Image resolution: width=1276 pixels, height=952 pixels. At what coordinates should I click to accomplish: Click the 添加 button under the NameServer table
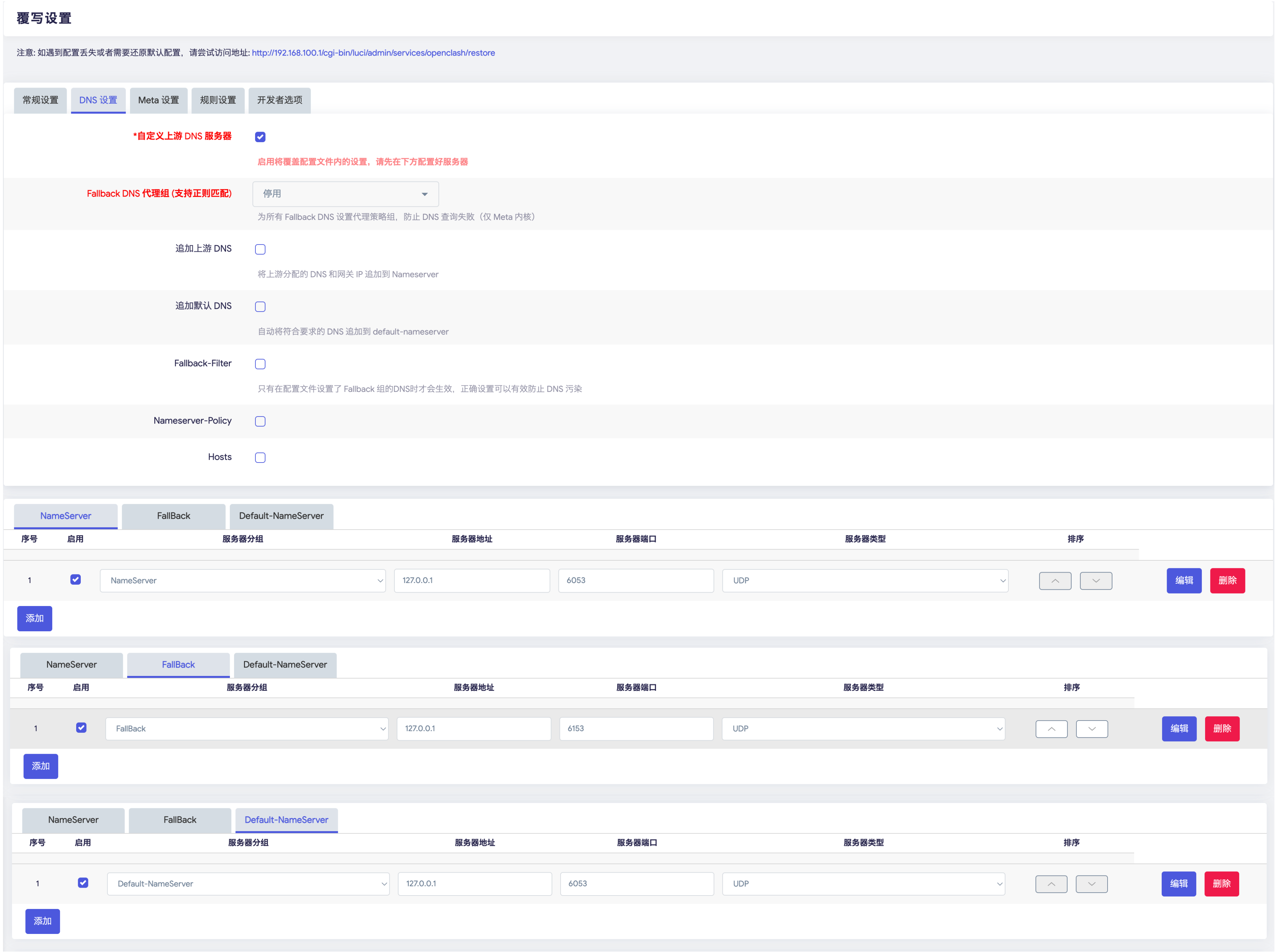[x=34, y=618]
